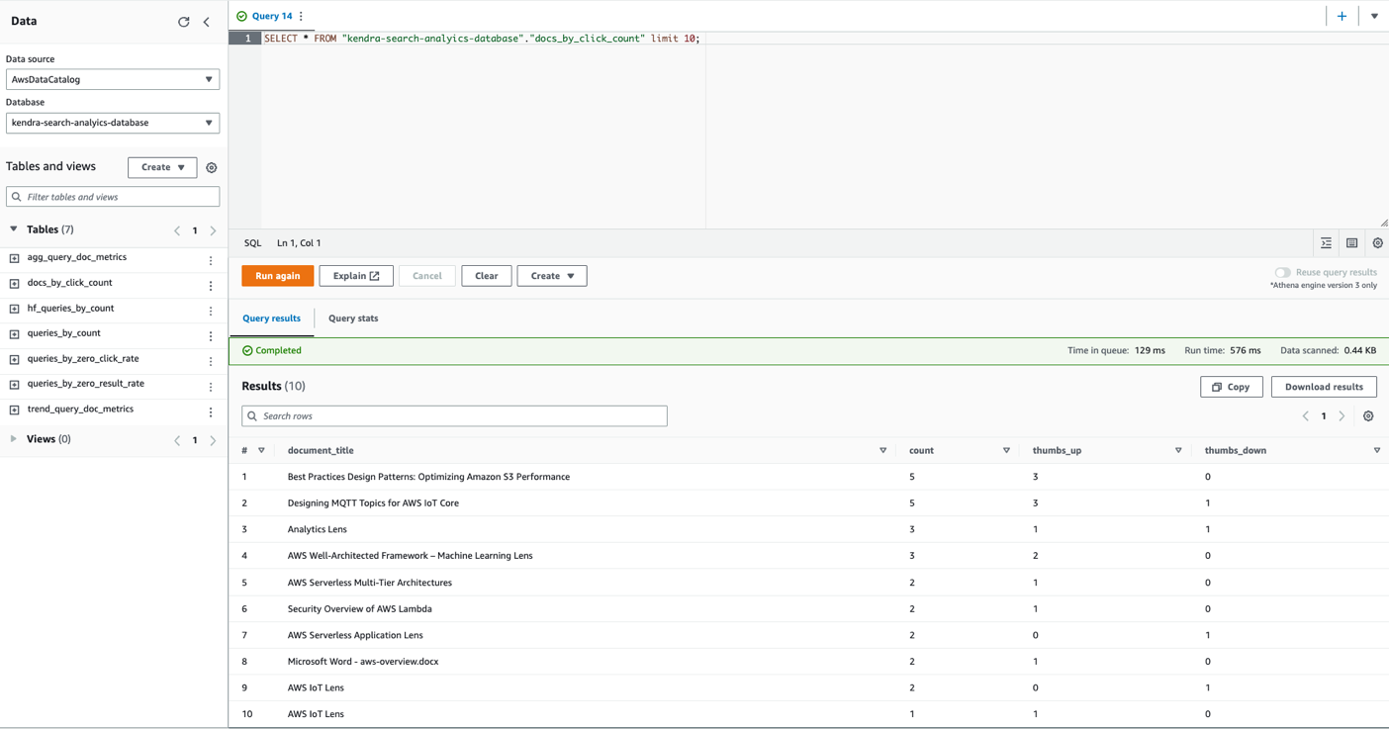Go to next Views page
This screenshot has height=733, width=1393.
[x=213, y=440]
